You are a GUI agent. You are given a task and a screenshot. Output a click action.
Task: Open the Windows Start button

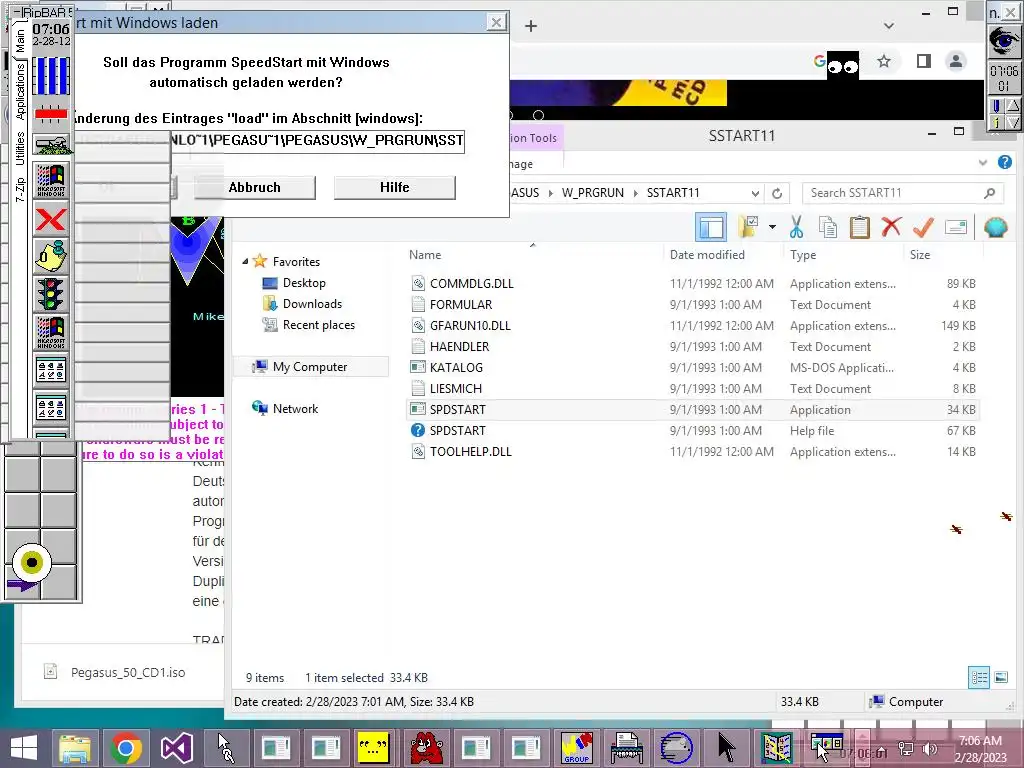coord(24,748)
